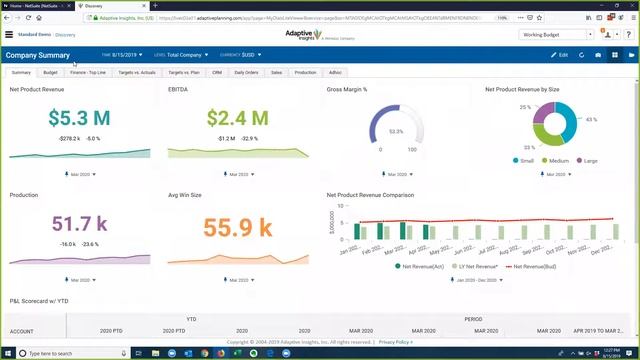Screen dimensions: 640x360
Task: Open the Net Product Revenue period dropdown
Action: [x=80, y=174]
